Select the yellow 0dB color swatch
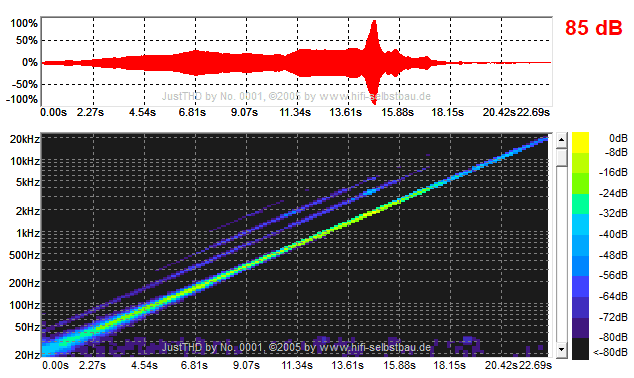 pyautogui.click(x=580, y=142)
